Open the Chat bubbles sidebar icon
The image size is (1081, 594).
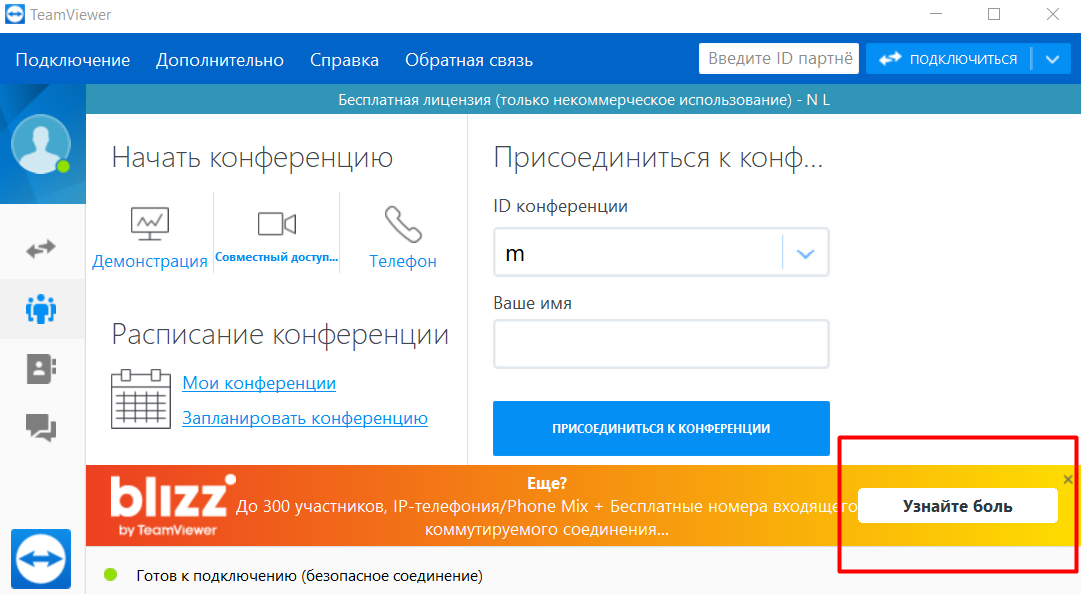coord(41,428)
